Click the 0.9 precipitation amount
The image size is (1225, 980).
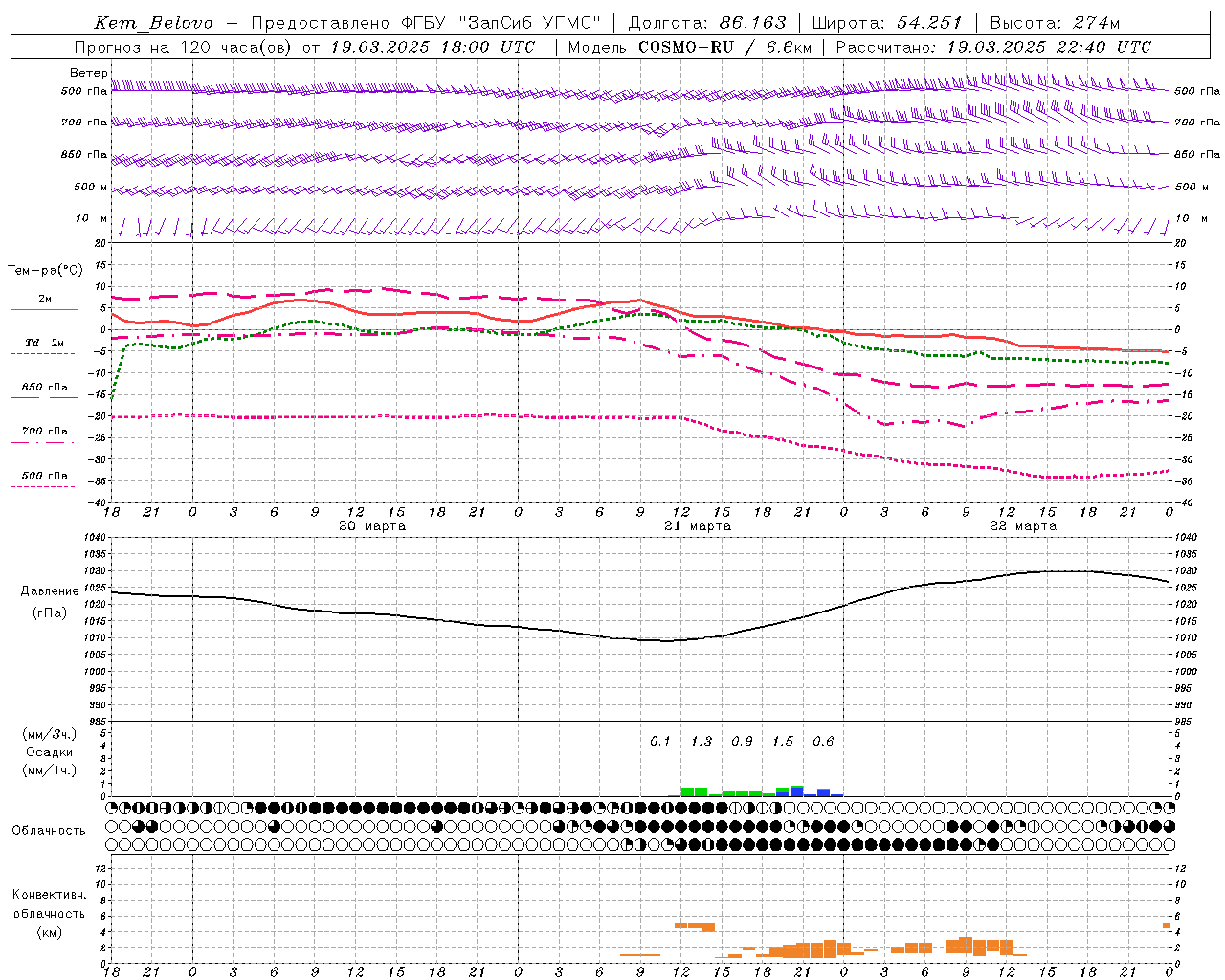742,741
